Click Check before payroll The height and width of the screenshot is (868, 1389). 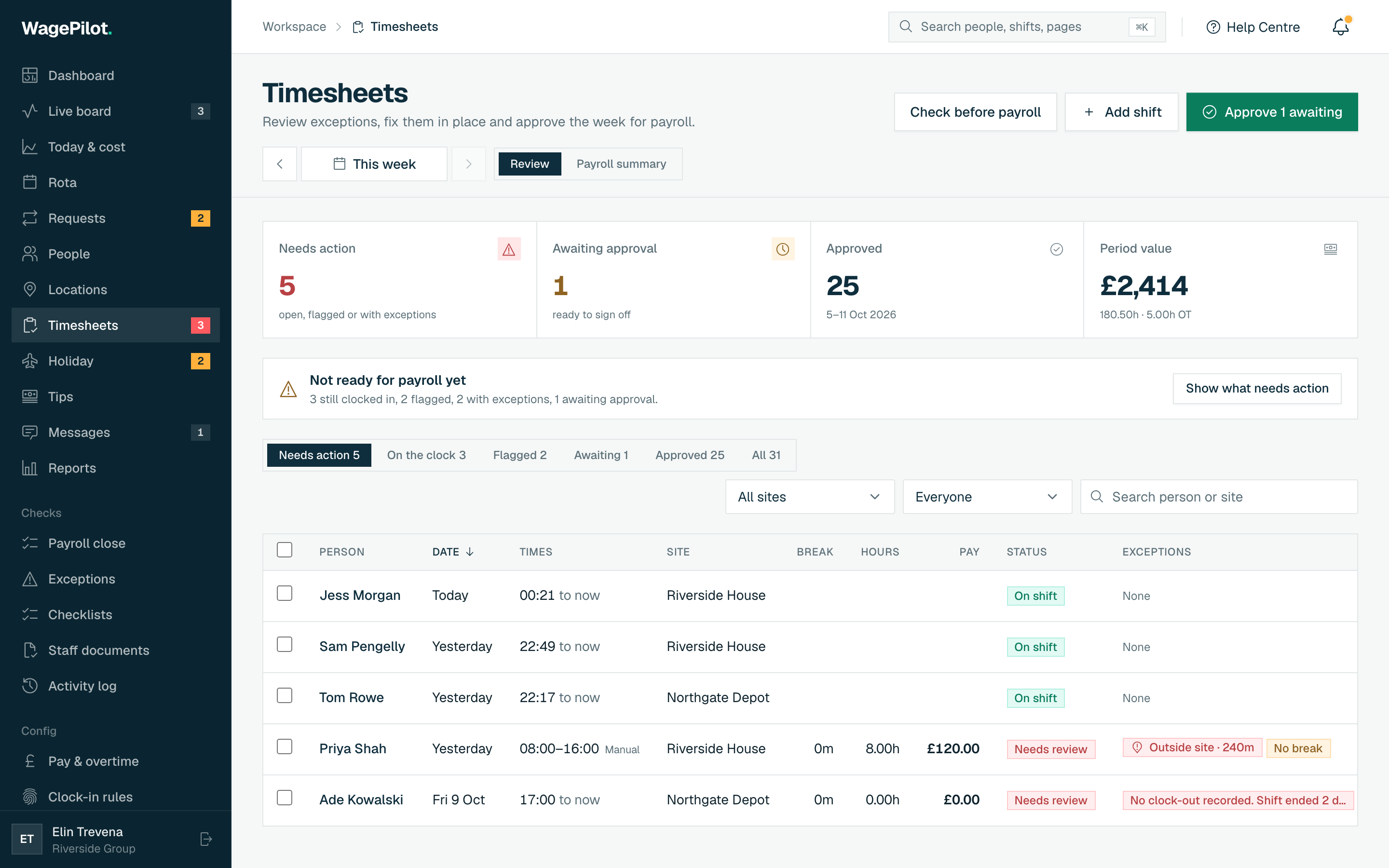tap(975, 112)
